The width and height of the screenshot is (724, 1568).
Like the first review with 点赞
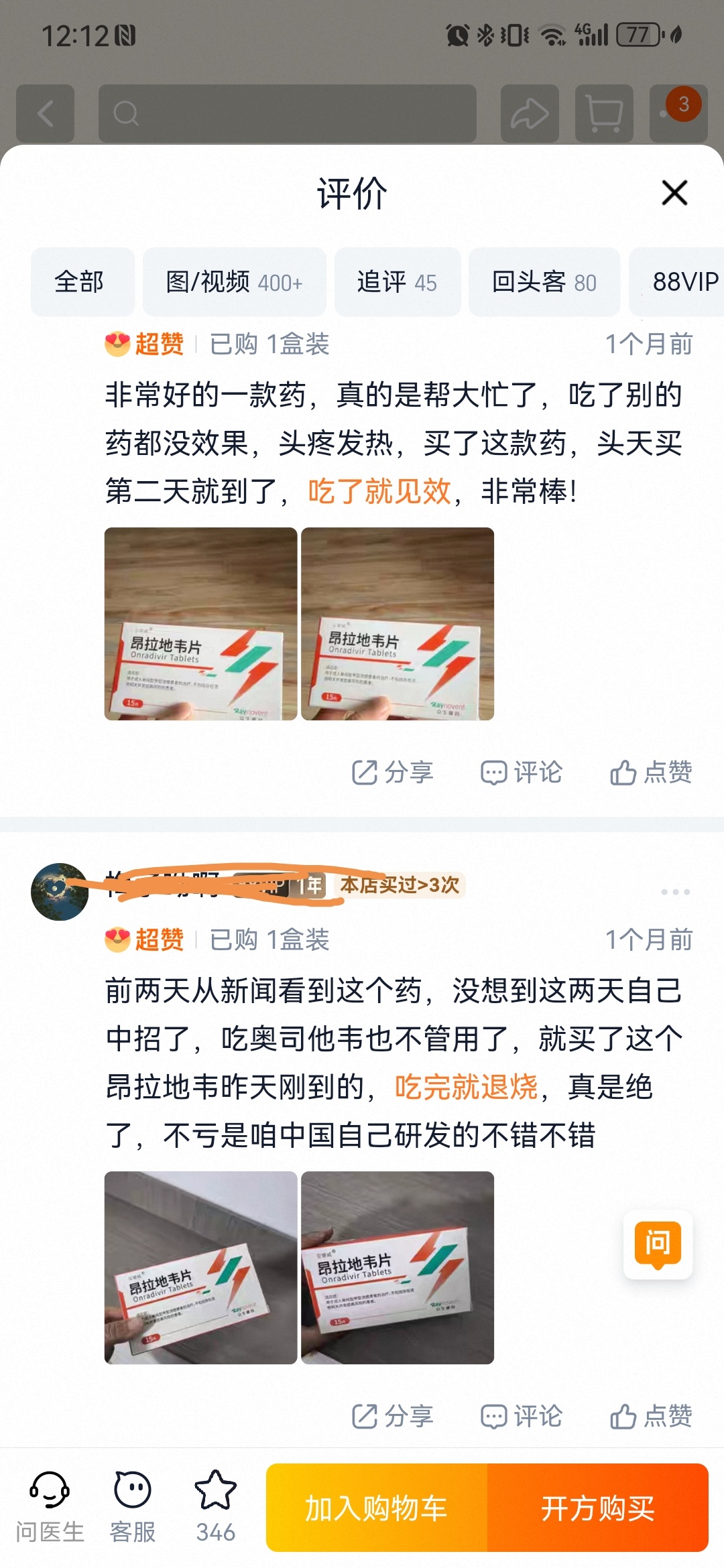coord(651,773)
